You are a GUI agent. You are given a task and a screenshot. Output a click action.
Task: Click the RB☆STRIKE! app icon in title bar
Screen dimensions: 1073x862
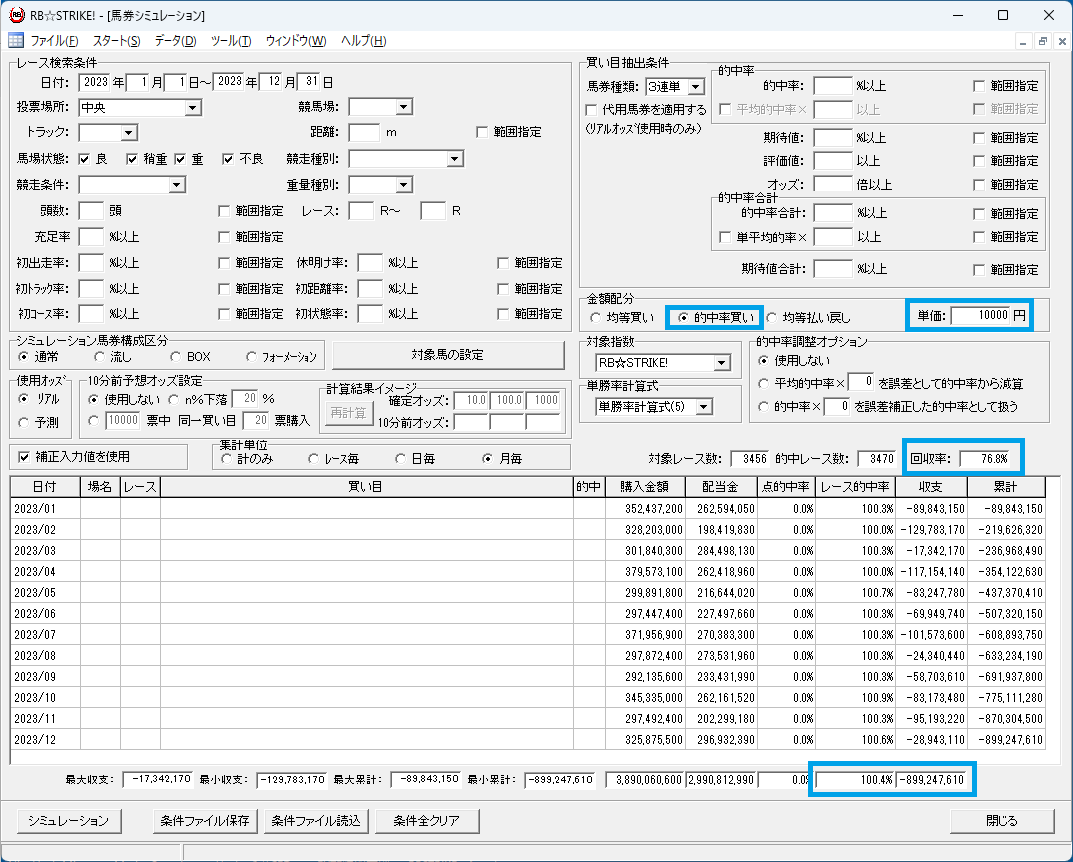click(x=16, y=15)
